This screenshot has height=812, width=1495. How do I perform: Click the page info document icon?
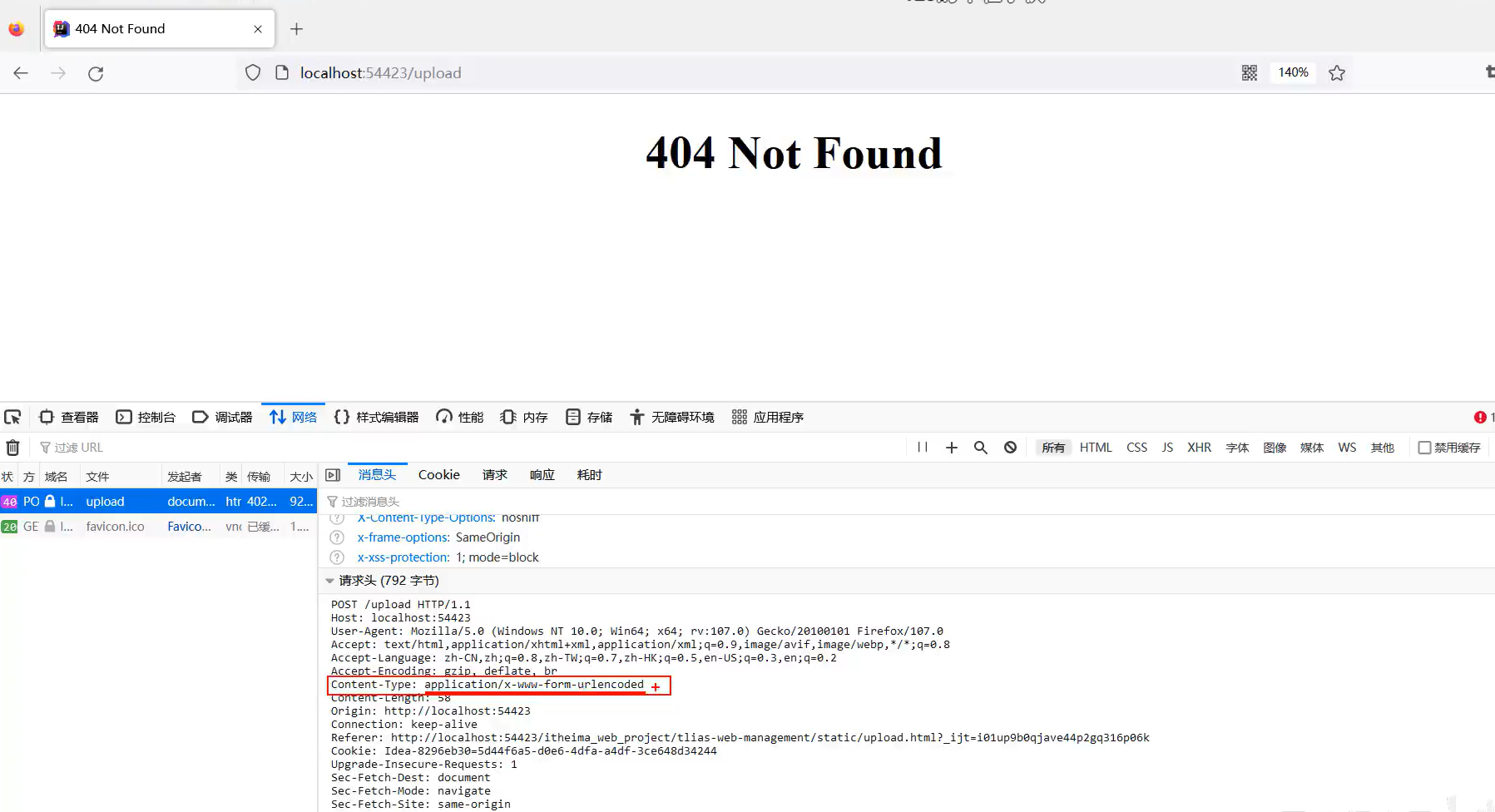pos(282,73)
